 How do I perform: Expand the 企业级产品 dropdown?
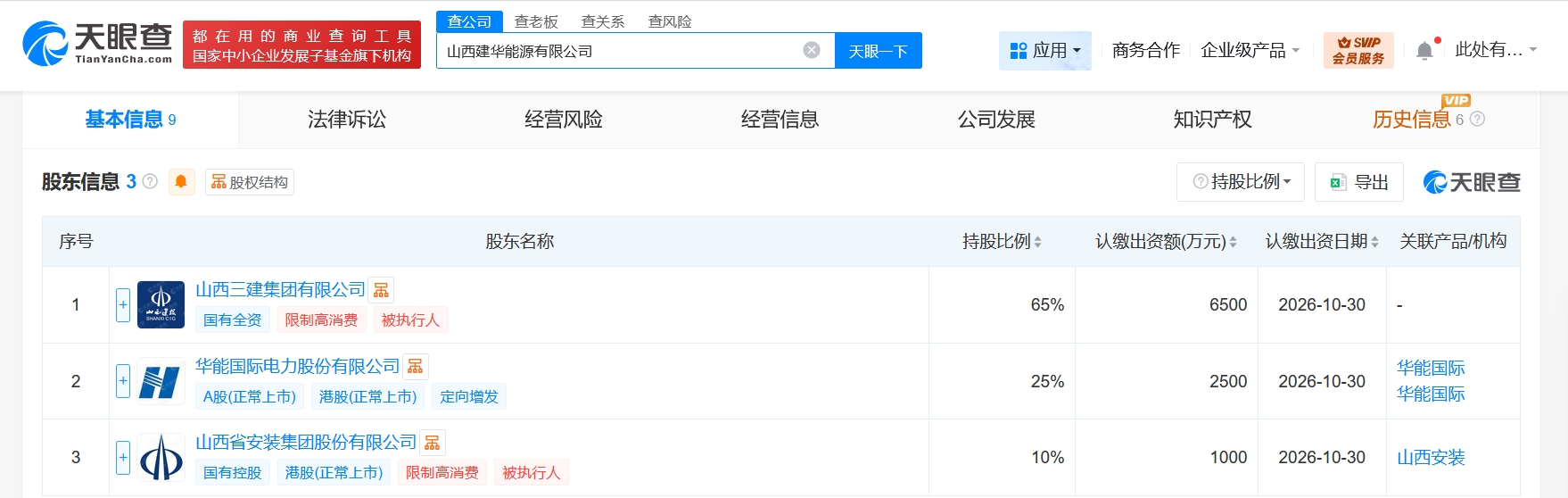pos(1250,51)
